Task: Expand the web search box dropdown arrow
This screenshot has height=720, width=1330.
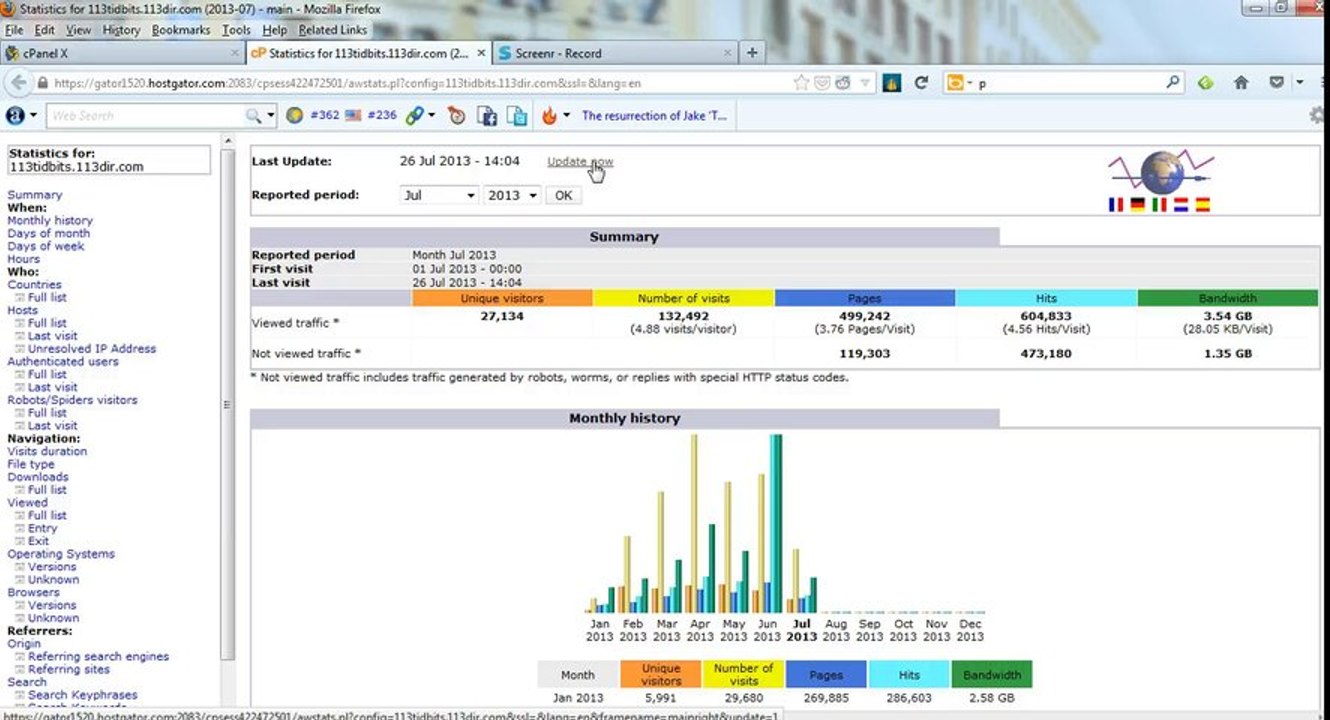Action: (x=271, y=115)
